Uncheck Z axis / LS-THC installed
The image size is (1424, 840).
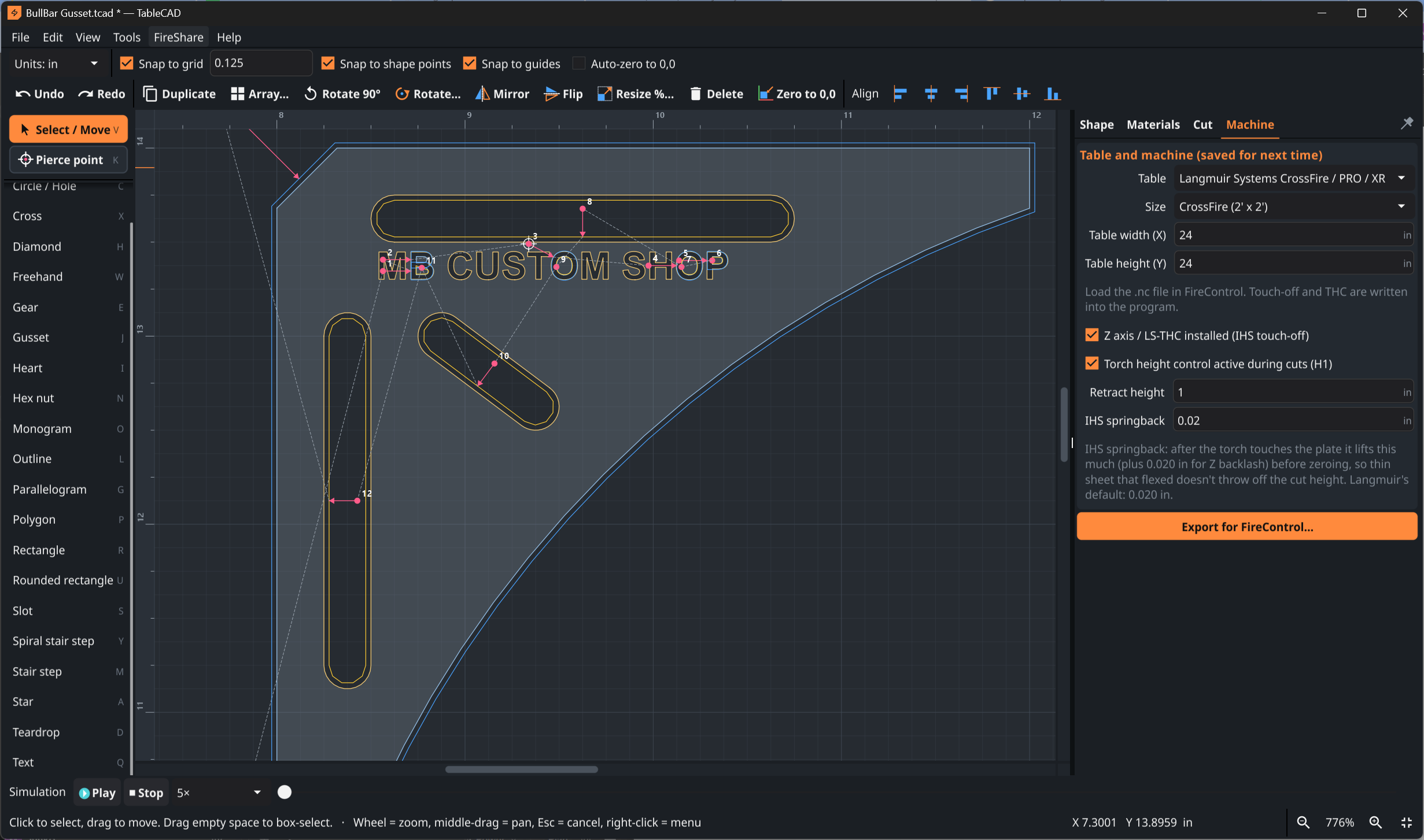1091,335
